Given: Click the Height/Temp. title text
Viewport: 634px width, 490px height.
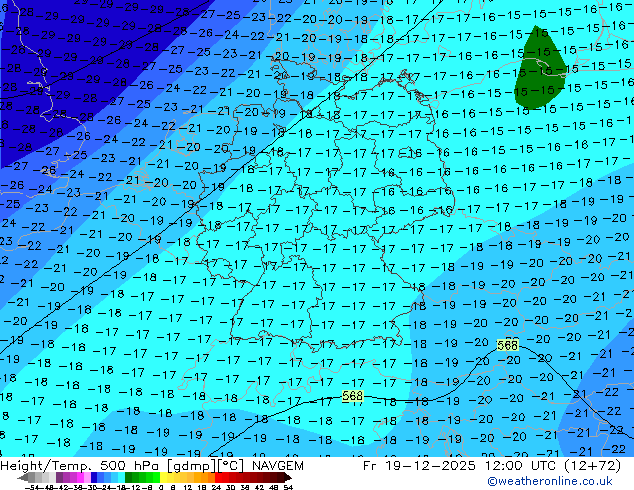Looking at the screenshot, I should click(x=43, y=466).
